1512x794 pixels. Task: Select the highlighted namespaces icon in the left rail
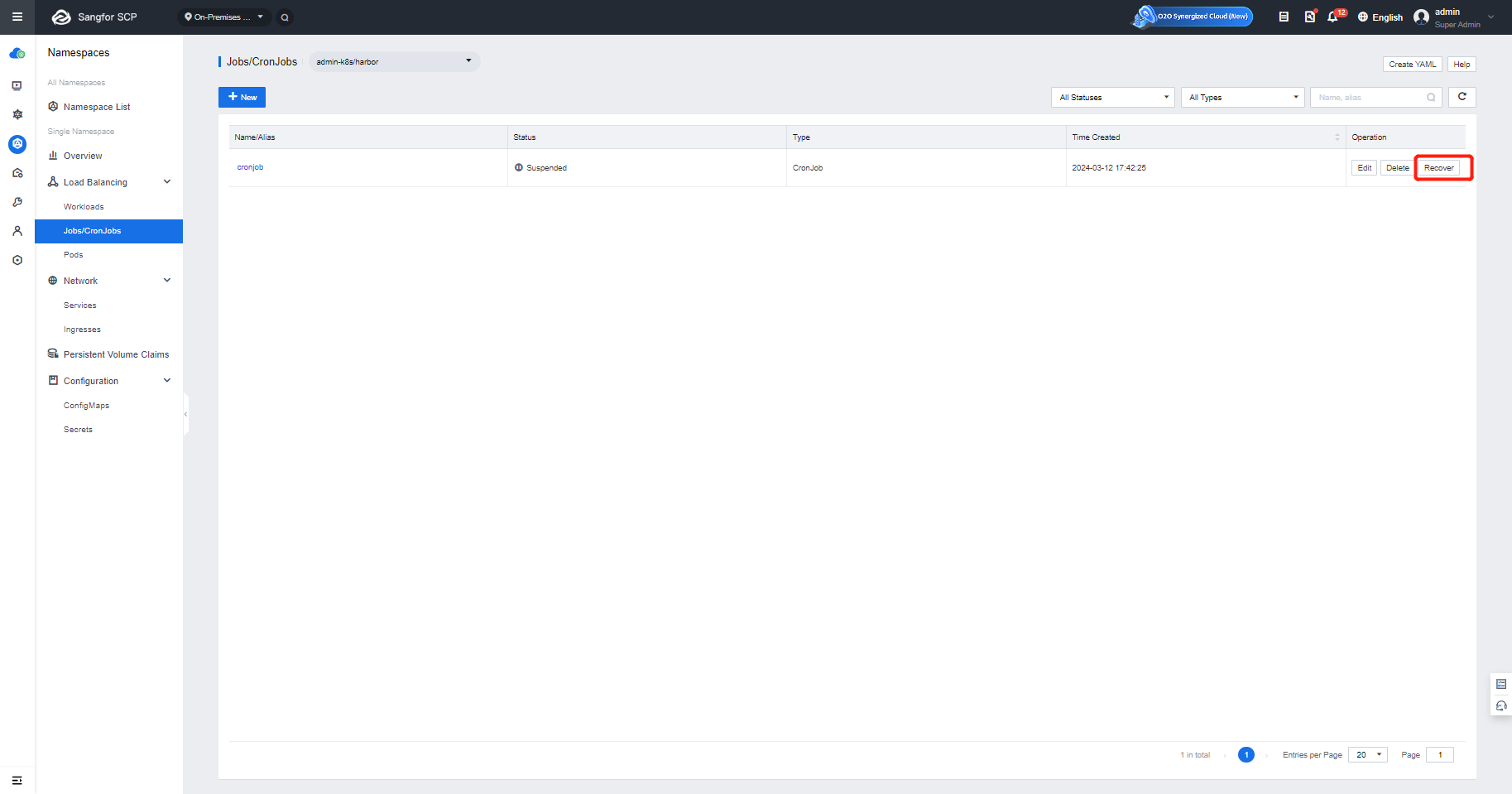click(17, 144)
